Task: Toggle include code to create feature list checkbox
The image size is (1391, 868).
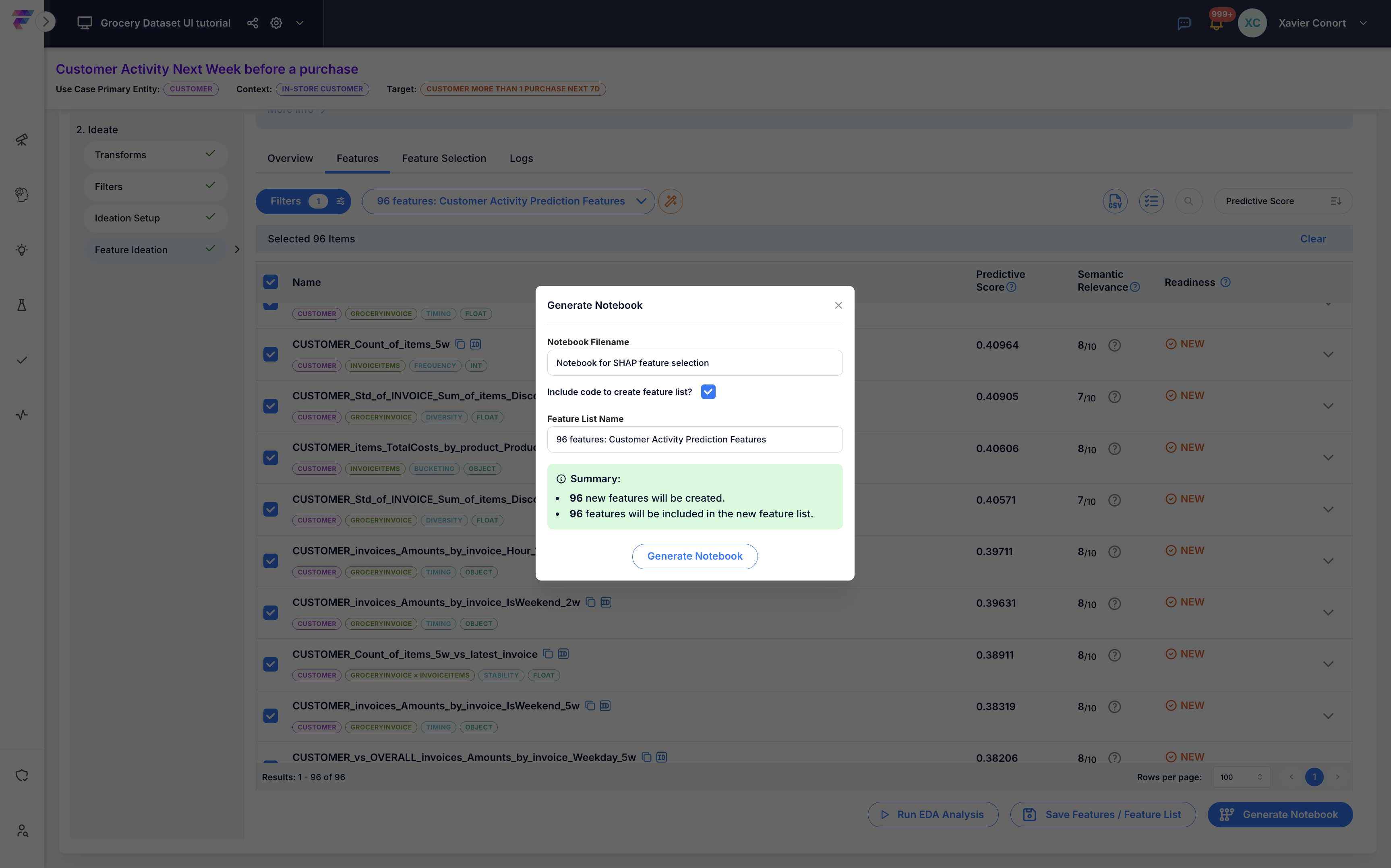Action: click(x=708, y=391)
